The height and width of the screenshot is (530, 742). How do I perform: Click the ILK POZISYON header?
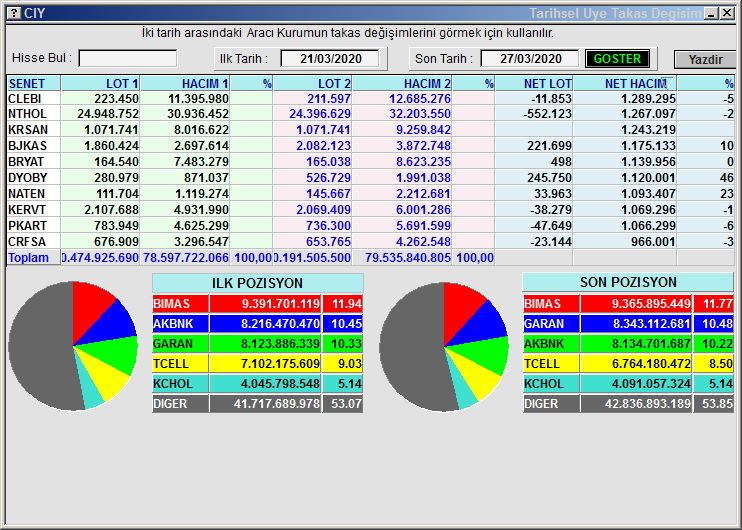(257, 283)
